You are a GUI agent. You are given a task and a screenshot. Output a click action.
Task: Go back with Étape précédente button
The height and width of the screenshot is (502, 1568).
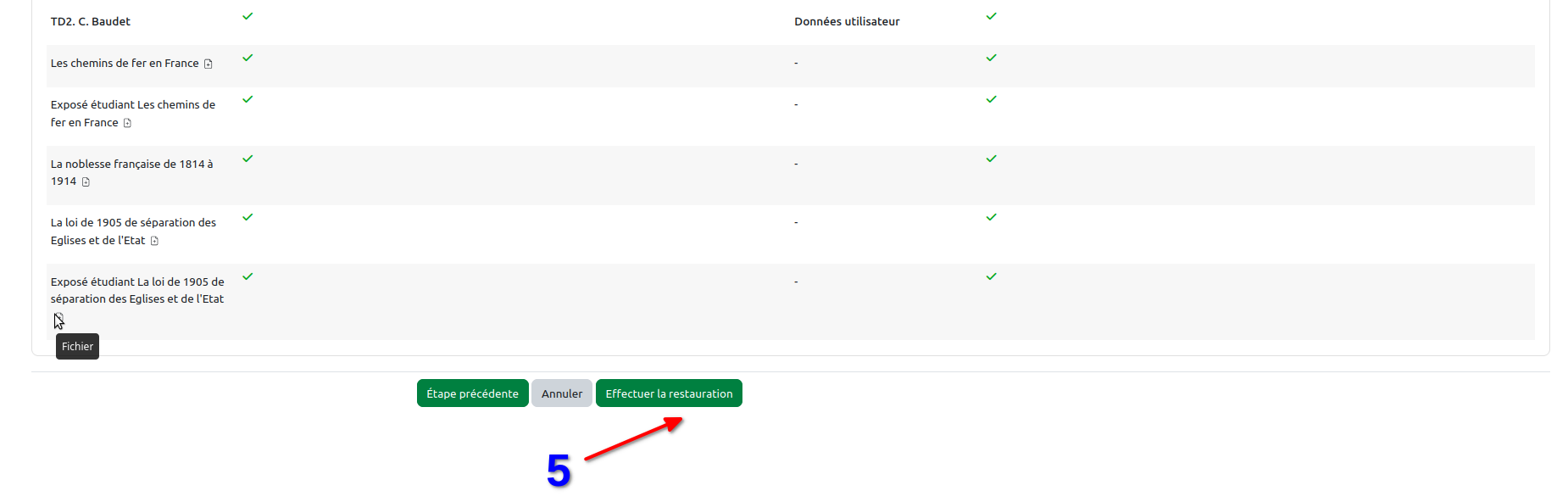472,393
